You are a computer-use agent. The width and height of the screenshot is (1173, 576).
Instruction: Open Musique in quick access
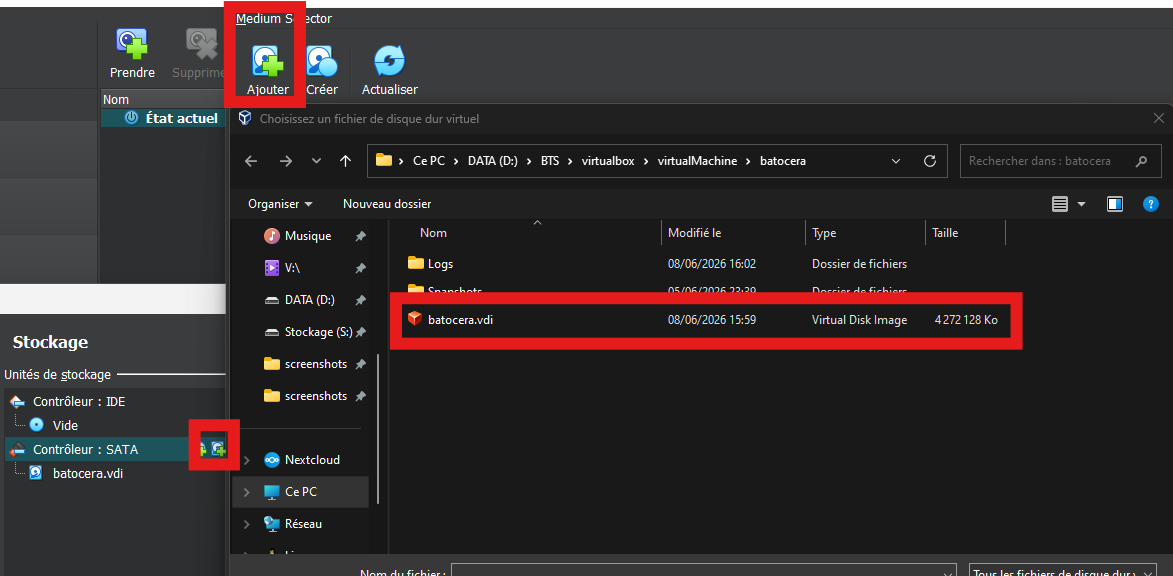[x=307, y=236]
